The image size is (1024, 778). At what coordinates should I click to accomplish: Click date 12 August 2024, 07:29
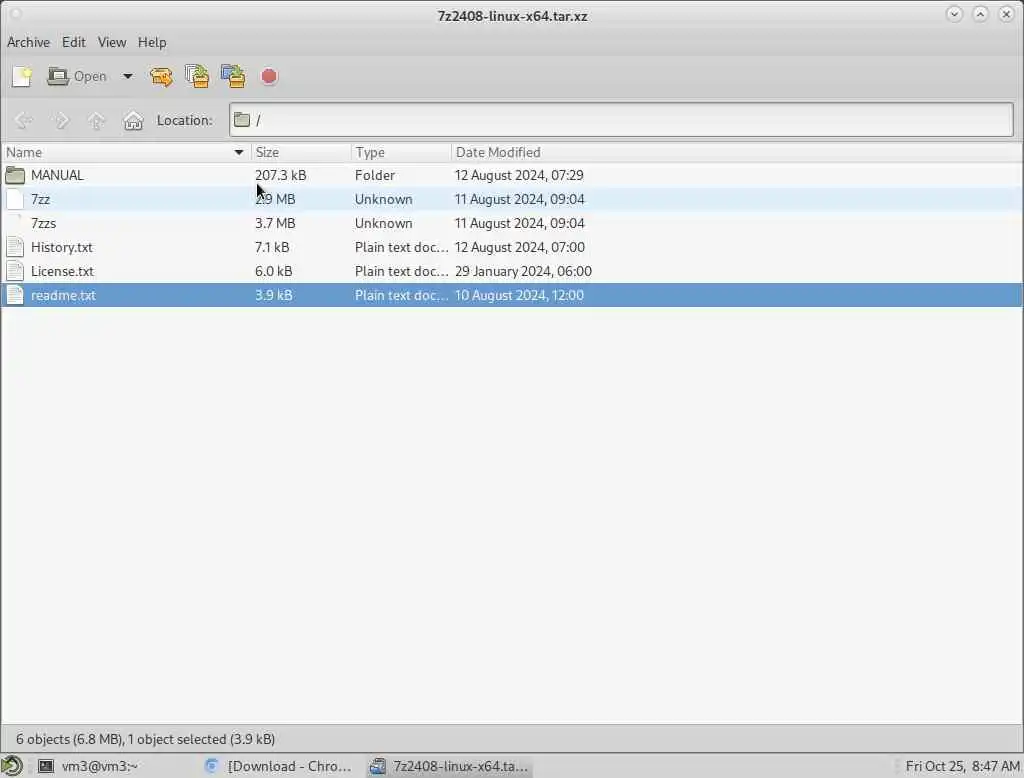[519, 175]
